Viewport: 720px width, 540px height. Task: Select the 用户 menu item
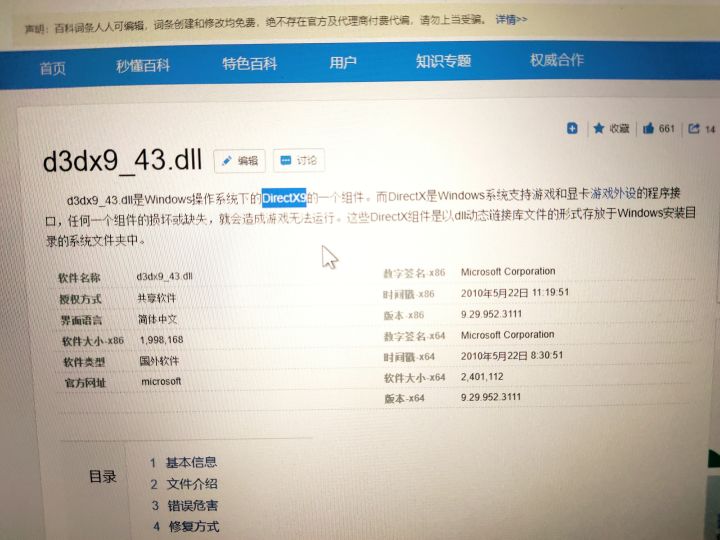pos(343,62)
